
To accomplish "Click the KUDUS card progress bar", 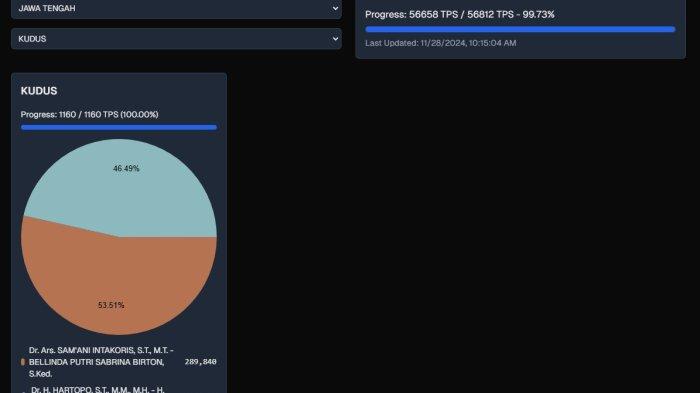I will coord(119,128).
